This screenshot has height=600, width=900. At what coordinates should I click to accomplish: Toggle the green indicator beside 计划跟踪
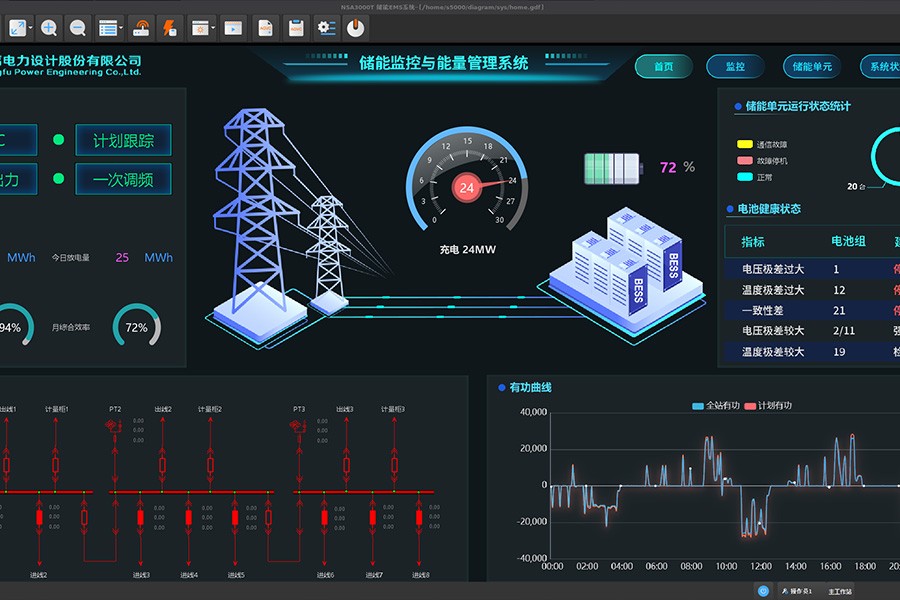click(x=58, y=140)
